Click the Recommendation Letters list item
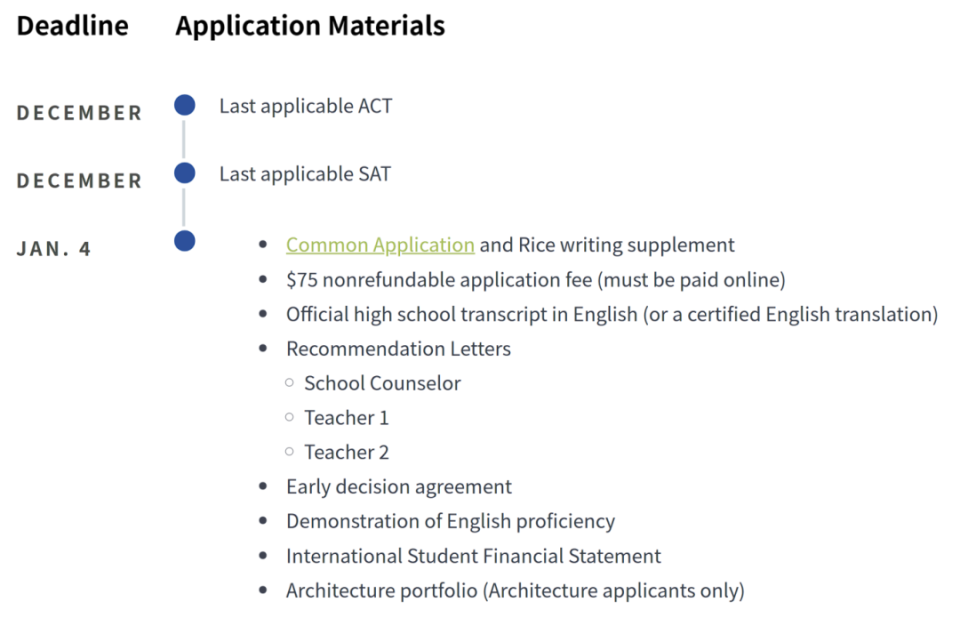The height and width of the screenshot is (618, 960). point(398,349)
